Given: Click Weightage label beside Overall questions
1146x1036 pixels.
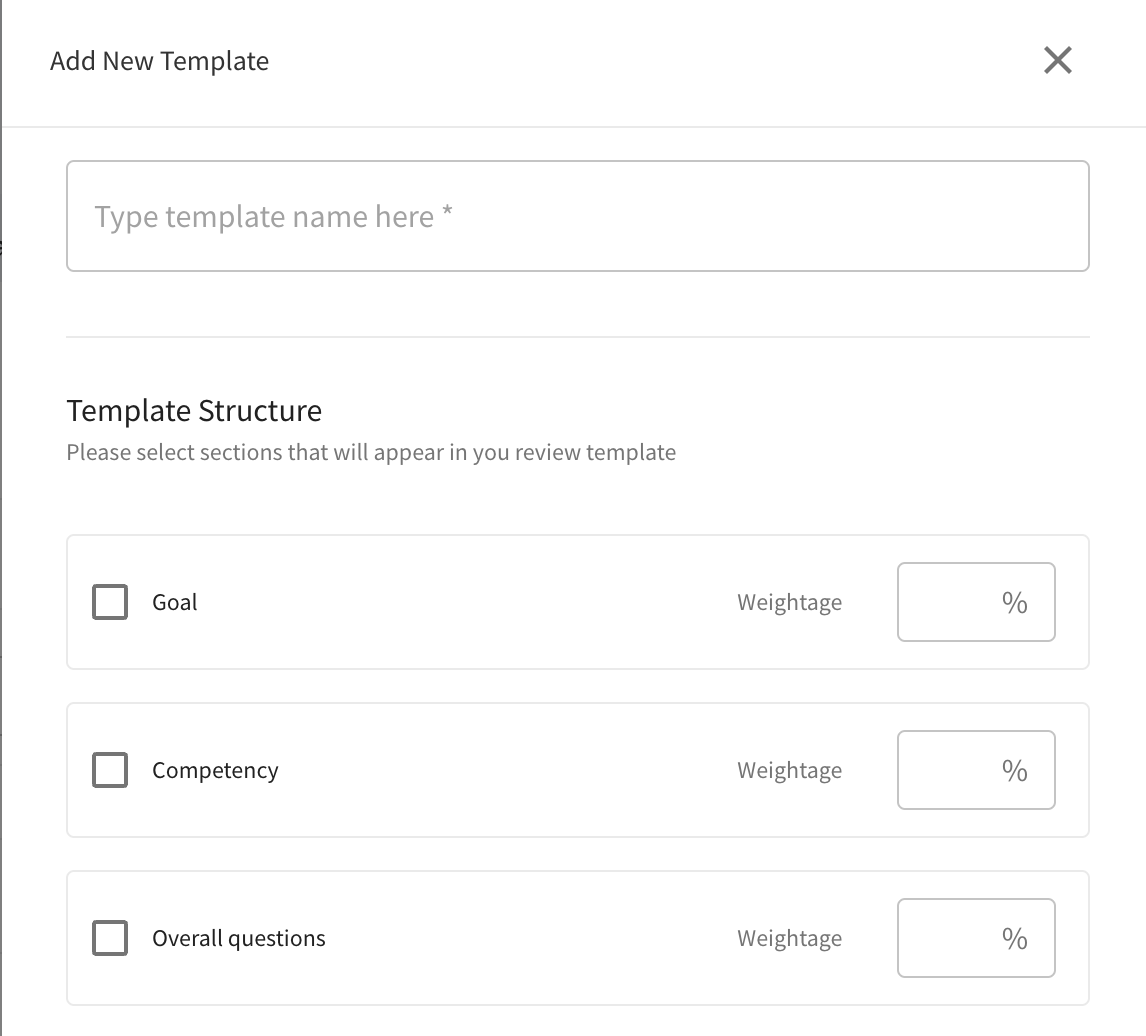Looking at the screenshot, I should coord(789,938).
